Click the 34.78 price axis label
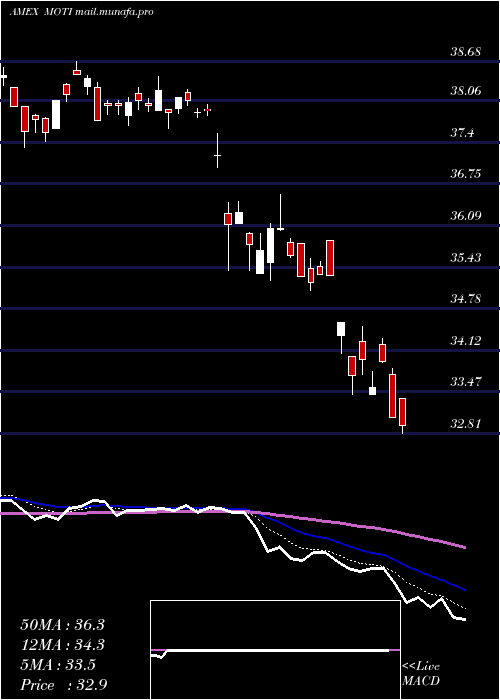The width and height of the screenshot is (500, 700). (x=465, y=299)
